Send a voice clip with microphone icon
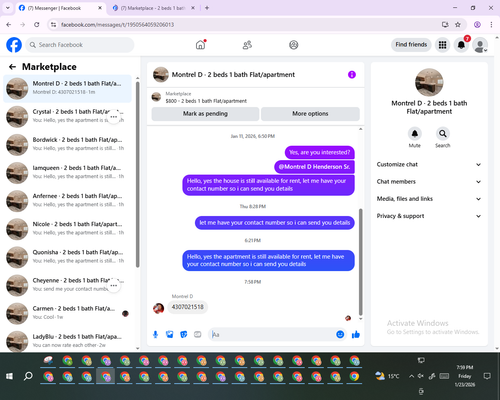 pos(155,334)
